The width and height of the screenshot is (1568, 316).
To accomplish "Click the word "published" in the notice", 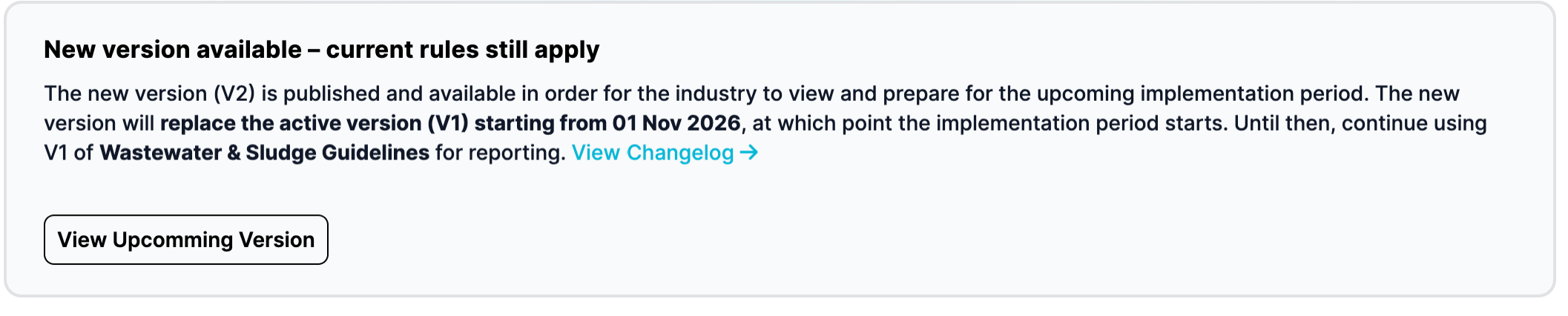I will (332, 93).
